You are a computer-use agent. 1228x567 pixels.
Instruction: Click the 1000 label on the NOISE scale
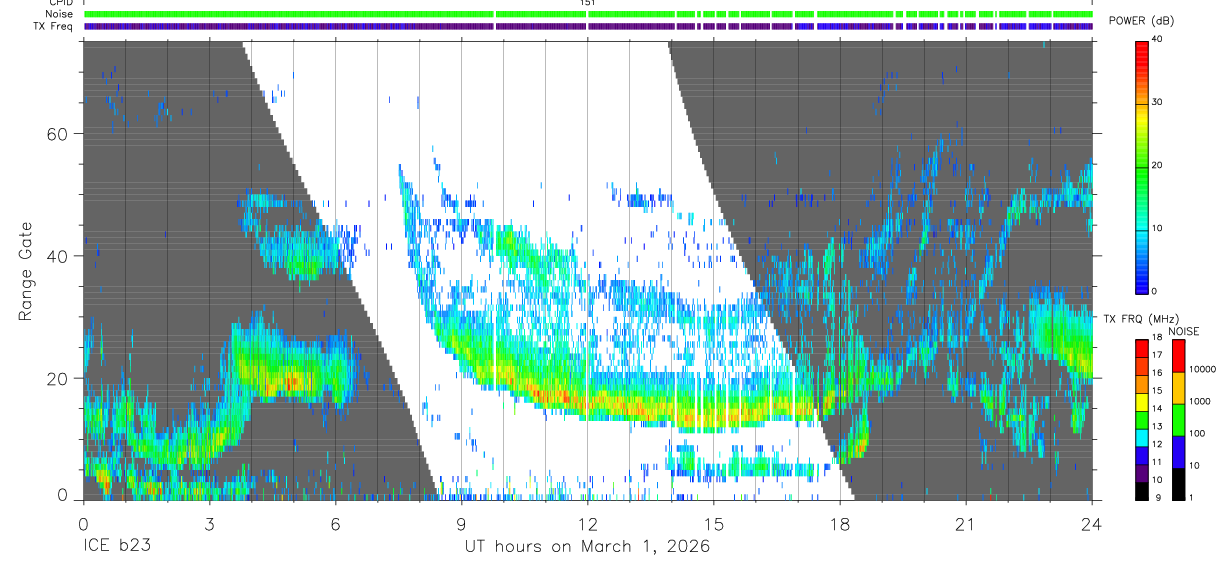(1200, 401)
